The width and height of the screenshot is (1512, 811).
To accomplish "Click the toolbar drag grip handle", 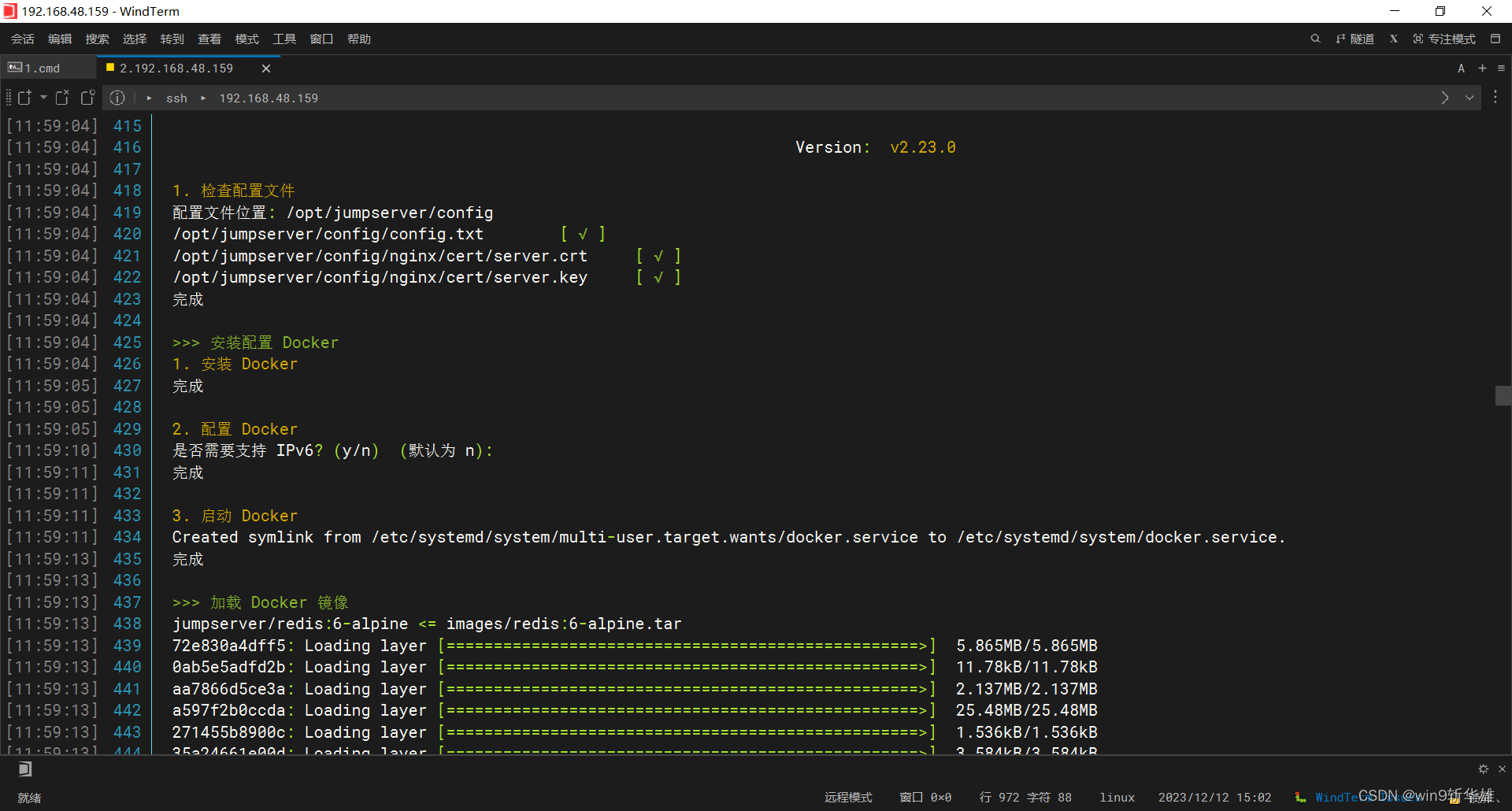I will (x=9, y=98).
